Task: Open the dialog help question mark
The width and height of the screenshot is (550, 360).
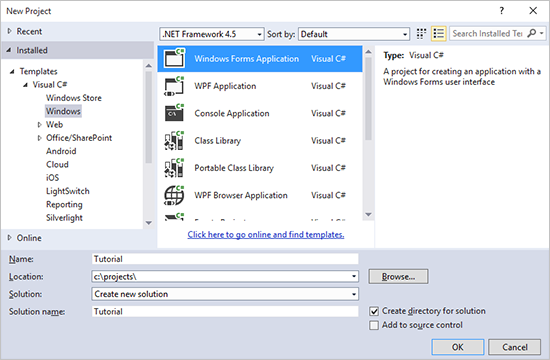Action: coord(502,11)
